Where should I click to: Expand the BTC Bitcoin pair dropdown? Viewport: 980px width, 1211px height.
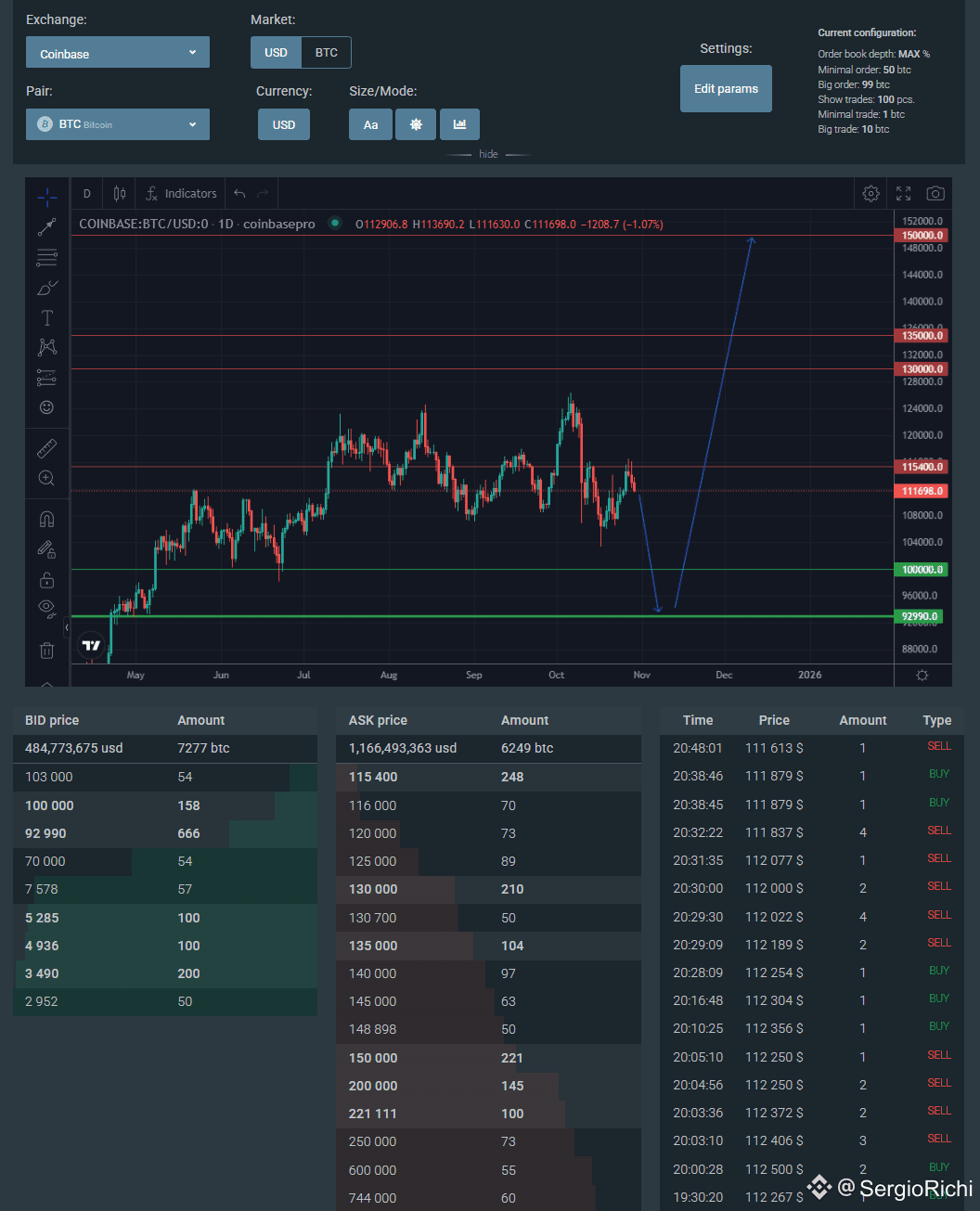[x=118, y=124]
